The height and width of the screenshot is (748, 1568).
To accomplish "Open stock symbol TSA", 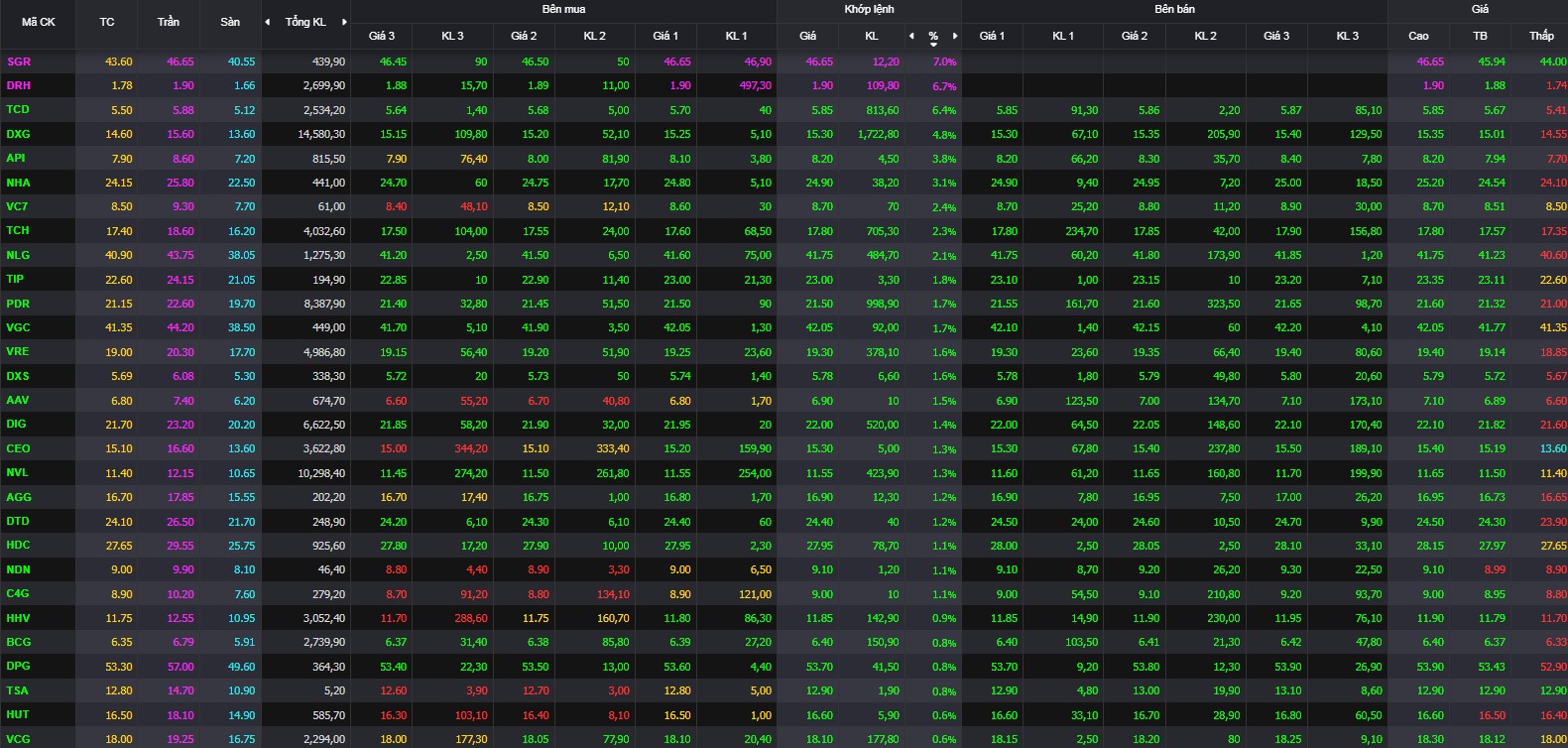I will (x=17, y=690).
